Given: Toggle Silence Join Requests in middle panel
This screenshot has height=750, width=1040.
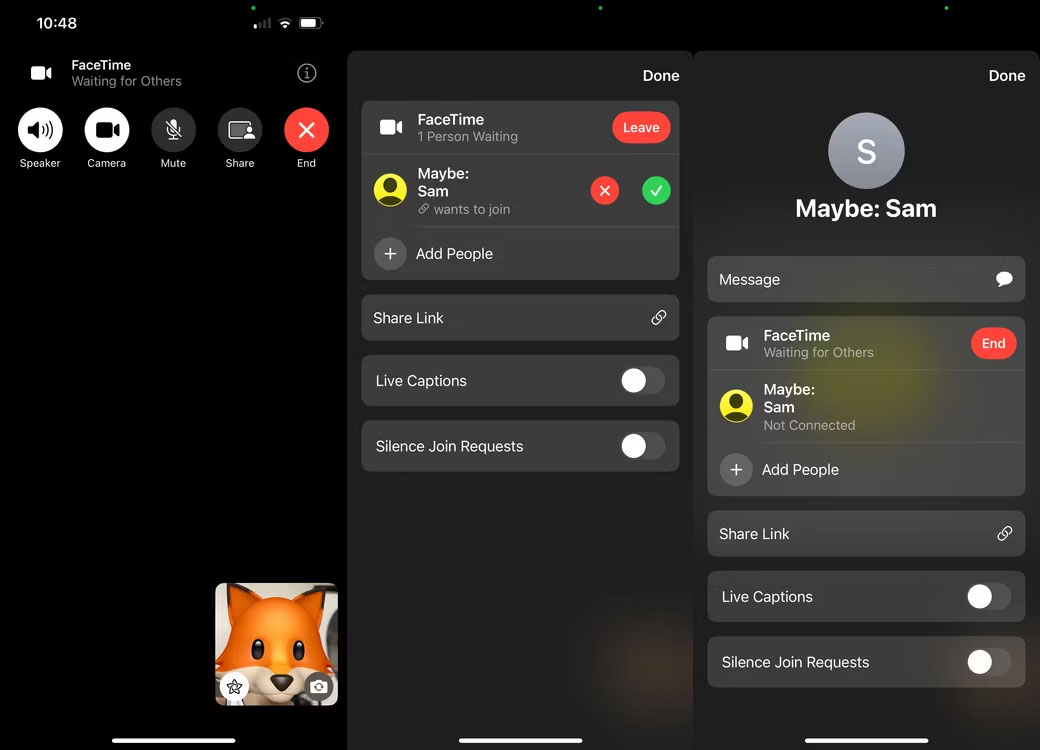Looking at the screenshot, I should point(643,446).
